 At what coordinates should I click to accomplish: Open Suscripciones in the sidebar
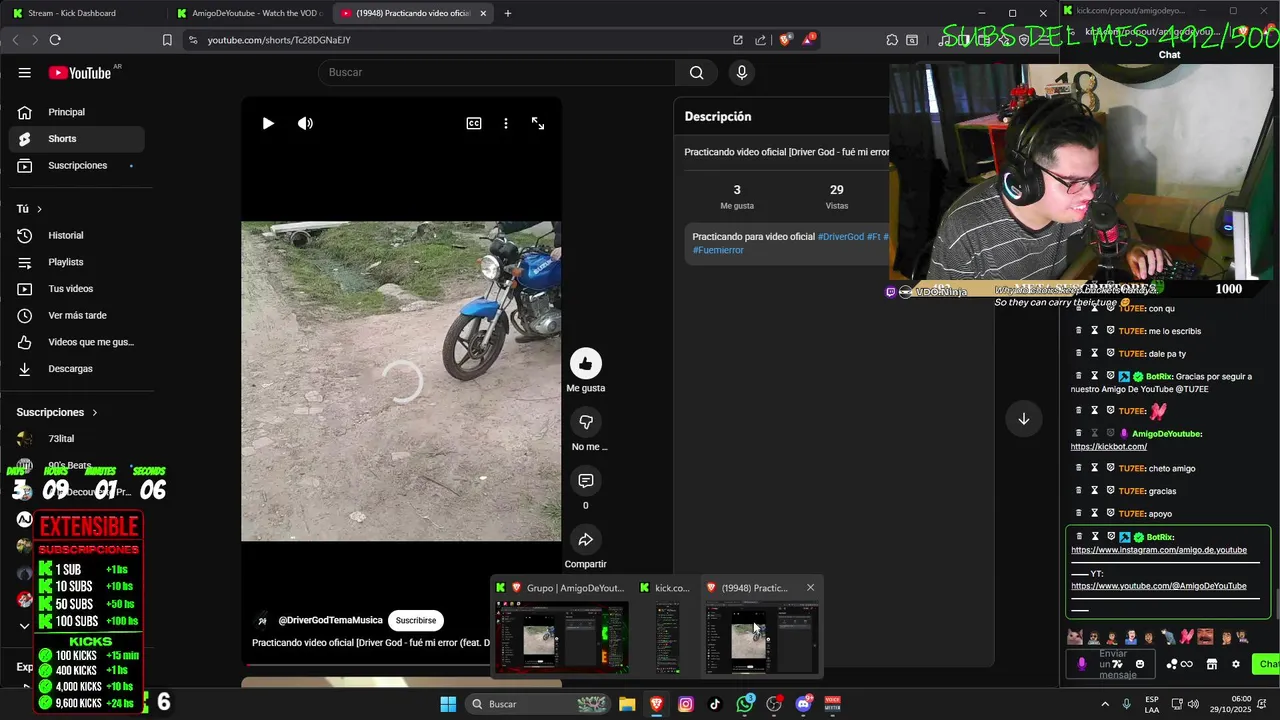pos(77,165)
